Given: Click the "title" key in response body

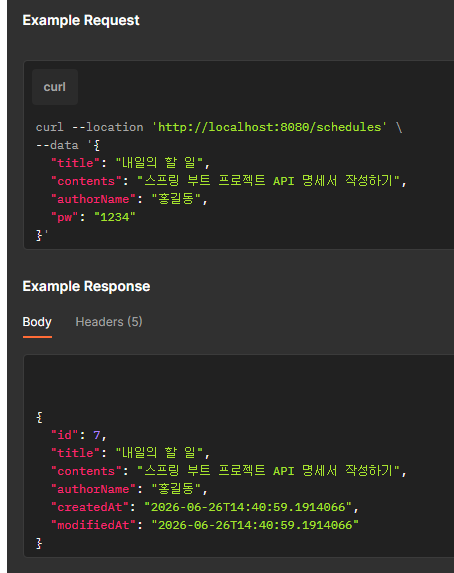Looking at the screenshot, I should (75, 453).
